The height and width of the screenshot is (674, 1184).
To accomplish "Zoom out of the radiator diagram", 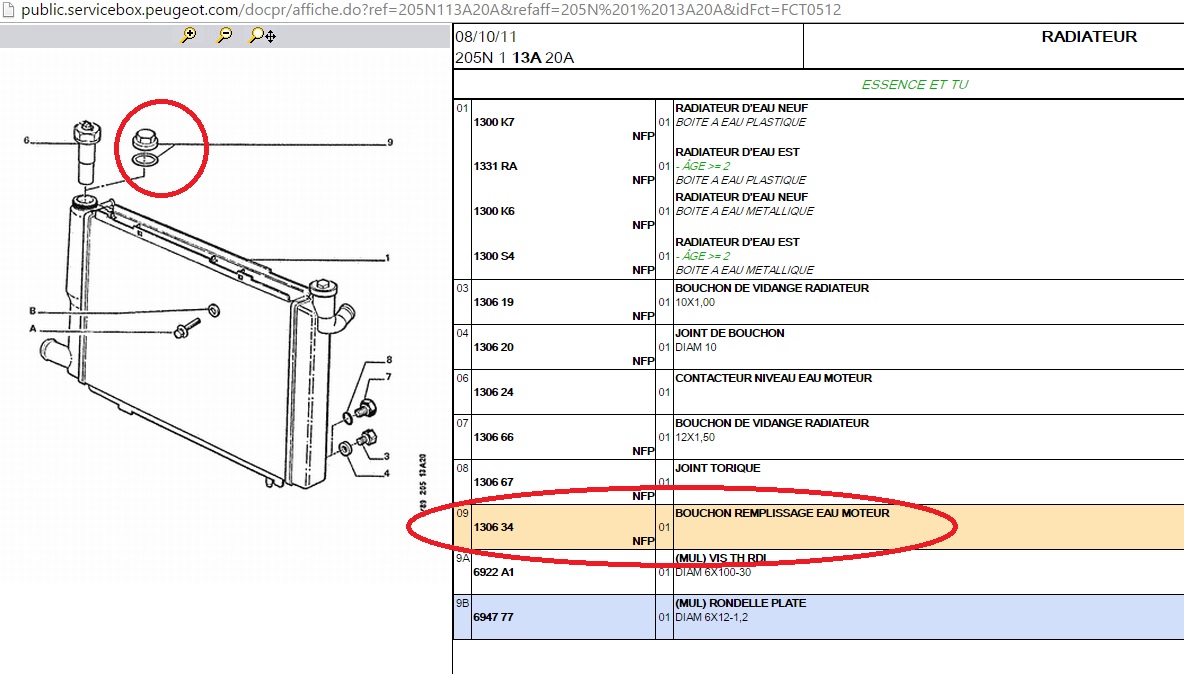I will click(225, 36).
